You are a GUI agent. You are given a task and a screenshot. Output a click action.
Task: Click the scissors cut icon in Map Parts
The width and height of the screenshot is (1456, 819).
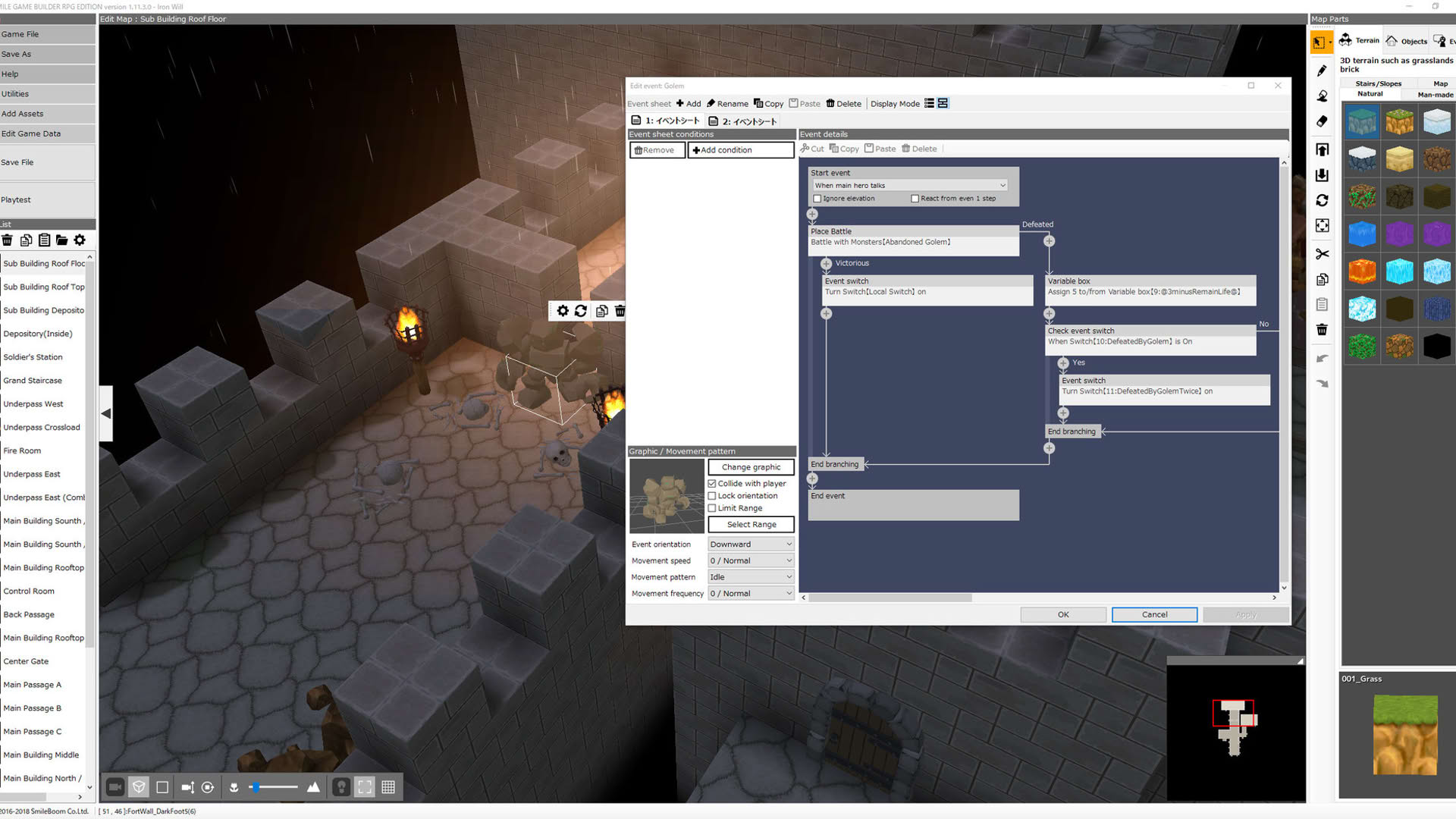tap(1322, 254)
